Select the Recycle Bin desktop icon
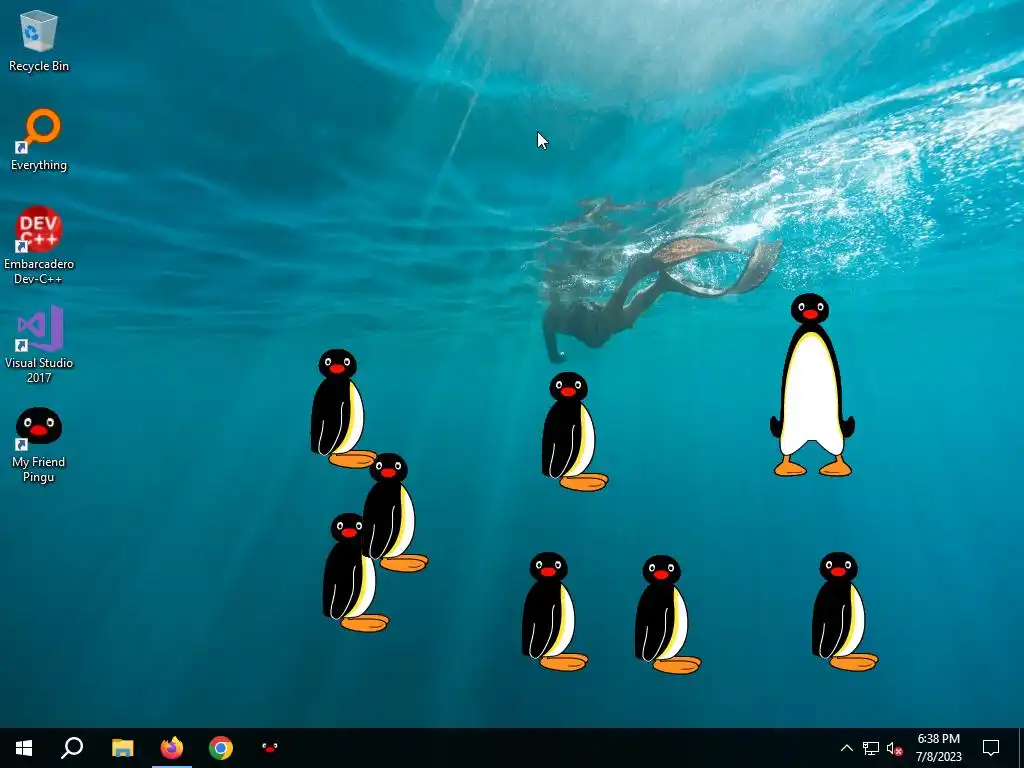This screenshot has height=768, width=1024. tap(39, 40)
